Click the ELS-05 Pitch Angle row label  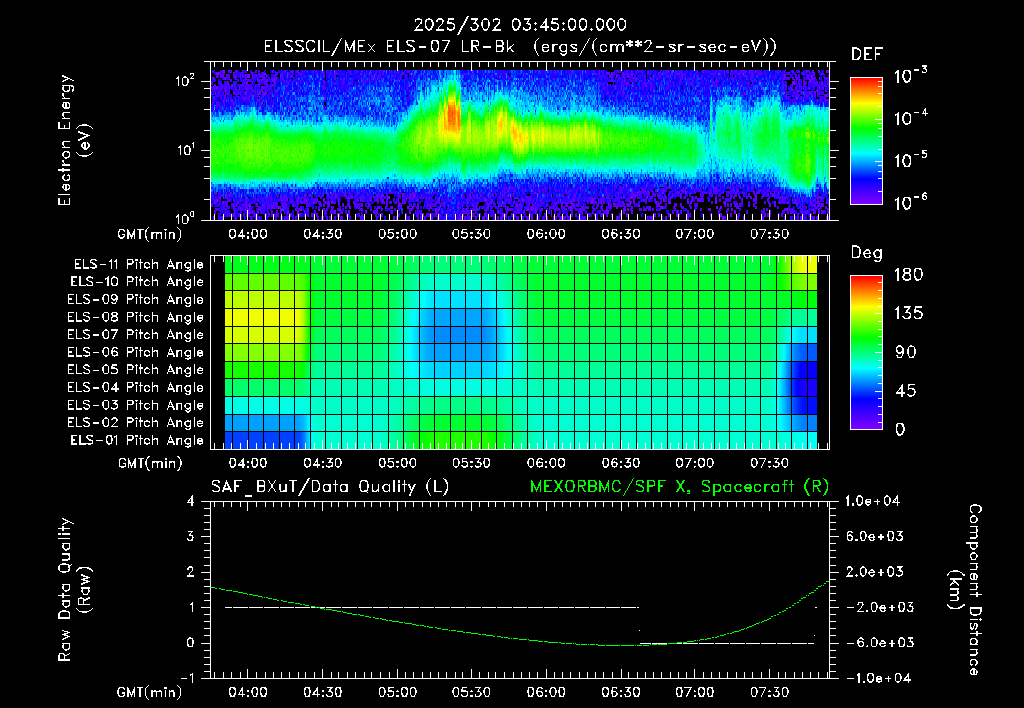pyautogui.click(x=136, y=370)
